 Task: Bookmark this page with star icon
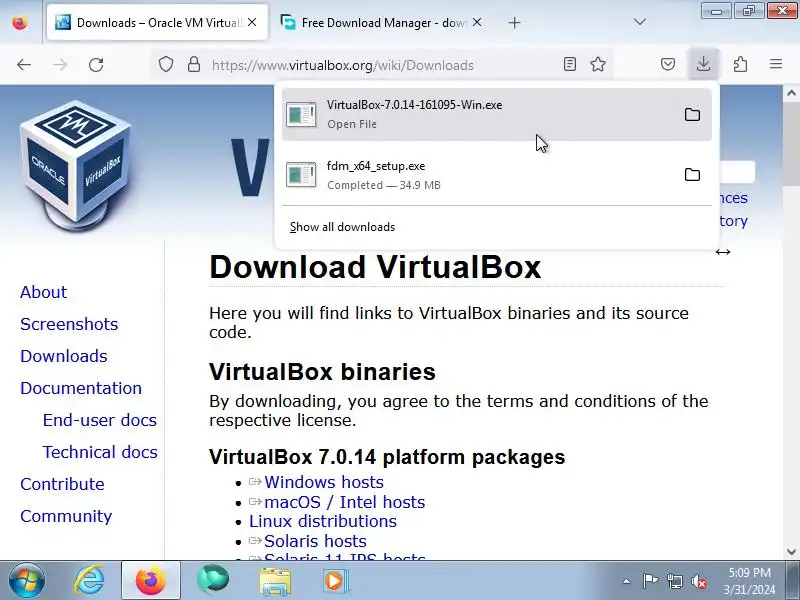point(598,64)
